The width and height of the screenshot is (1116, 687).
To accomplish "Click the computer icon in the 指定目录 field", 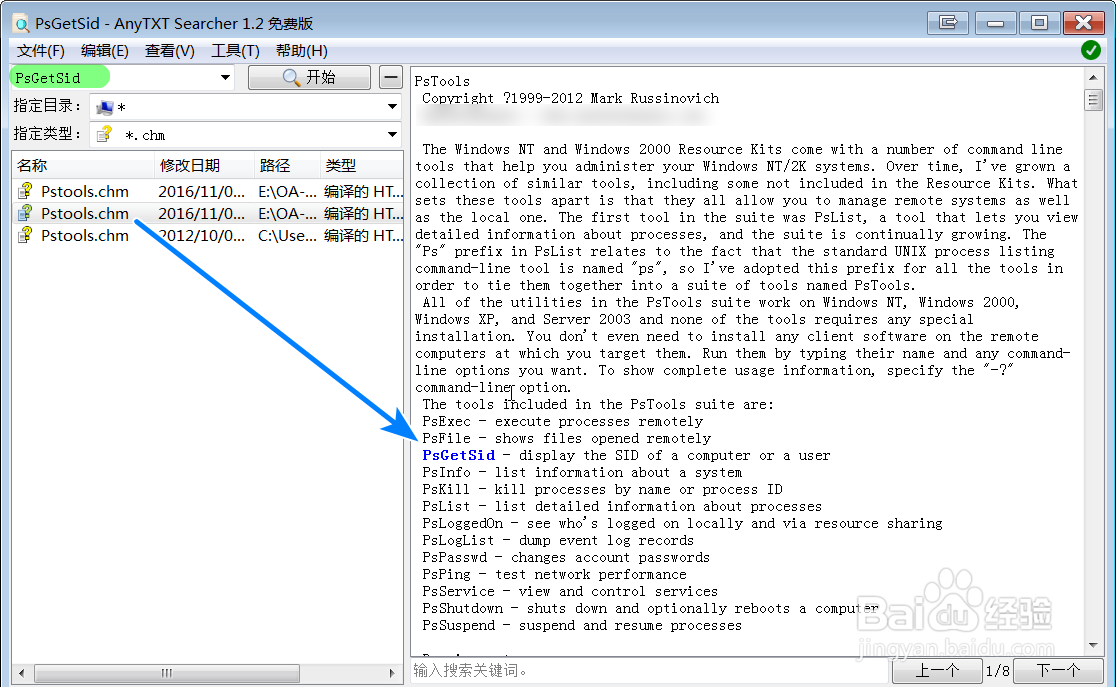I will click(x=105, y=107).
